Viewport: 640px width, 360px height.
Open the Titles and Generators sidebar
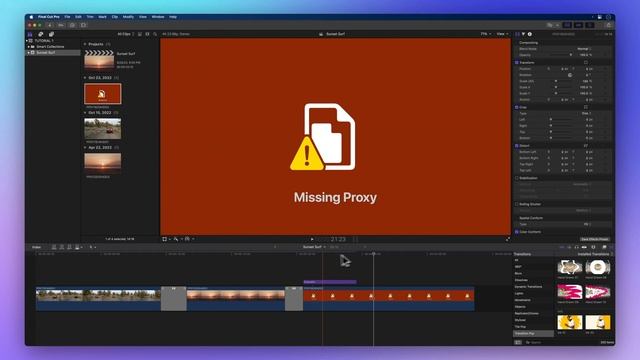pyautogui.click(x=51, y=34)
